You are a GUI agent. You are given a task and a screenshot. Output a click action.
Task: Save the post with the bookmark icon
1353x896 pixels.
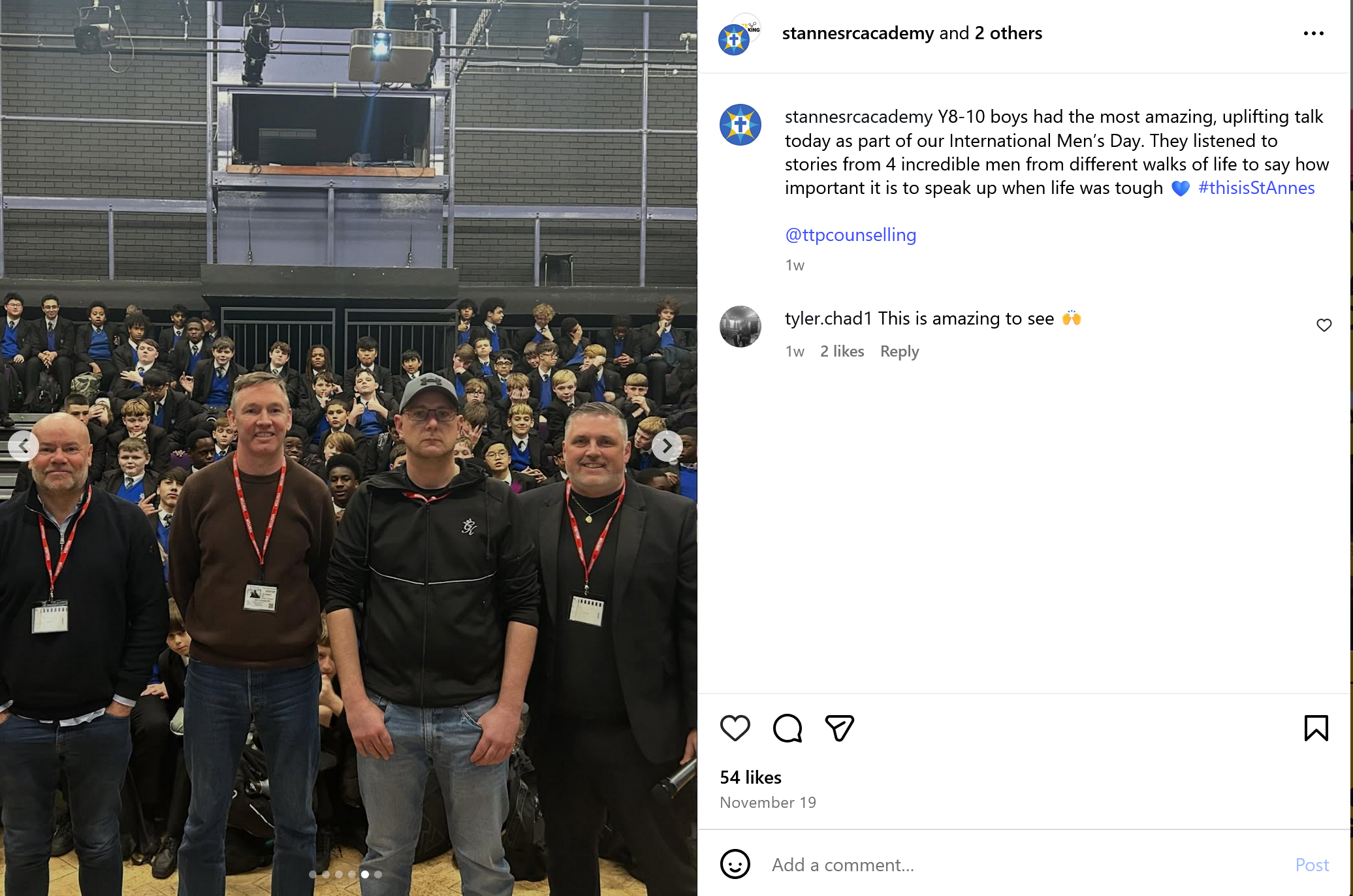(x=1316, y=728)
